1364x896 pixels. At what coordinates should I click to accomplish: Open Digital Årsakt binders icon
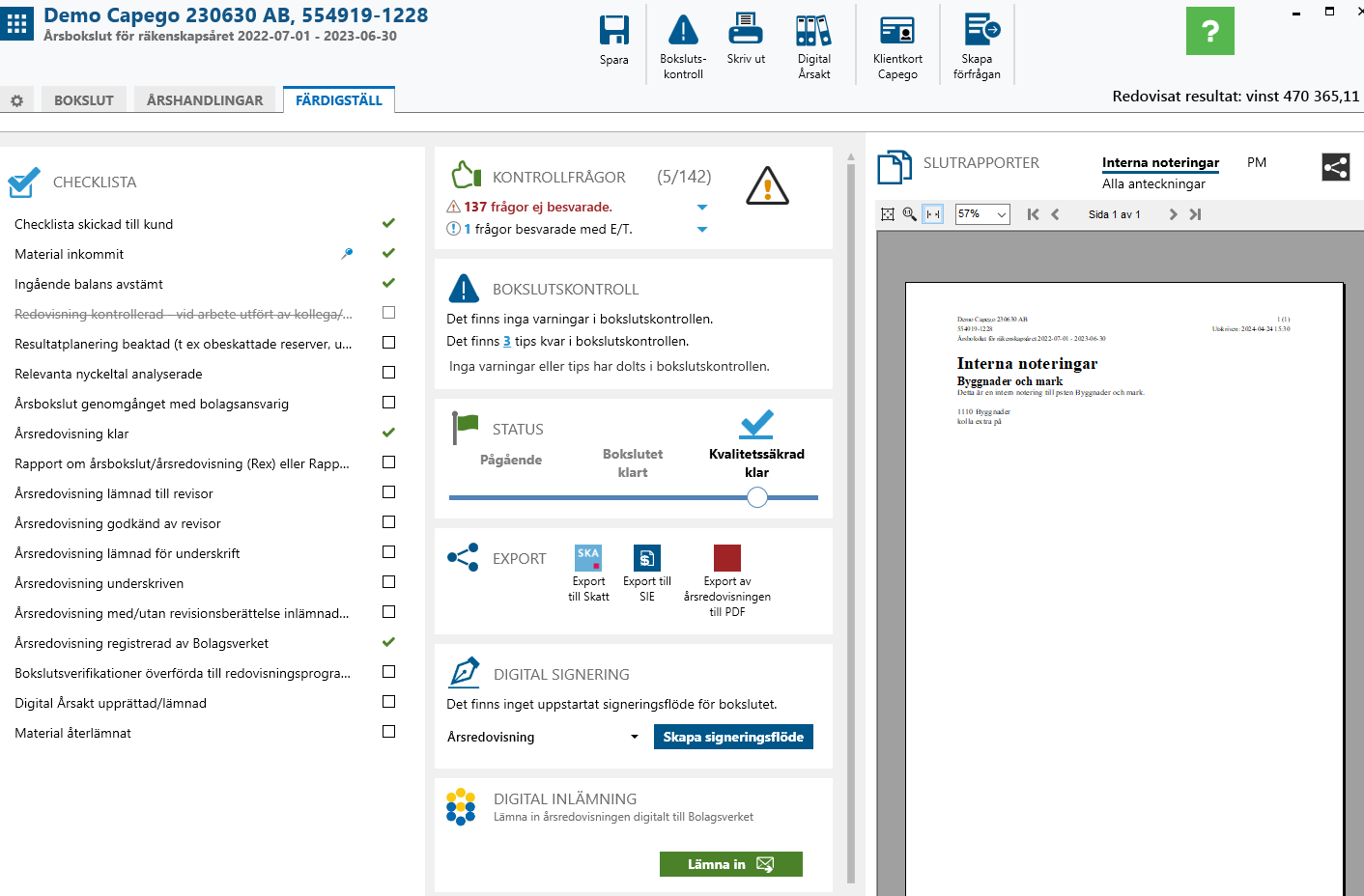813,30
